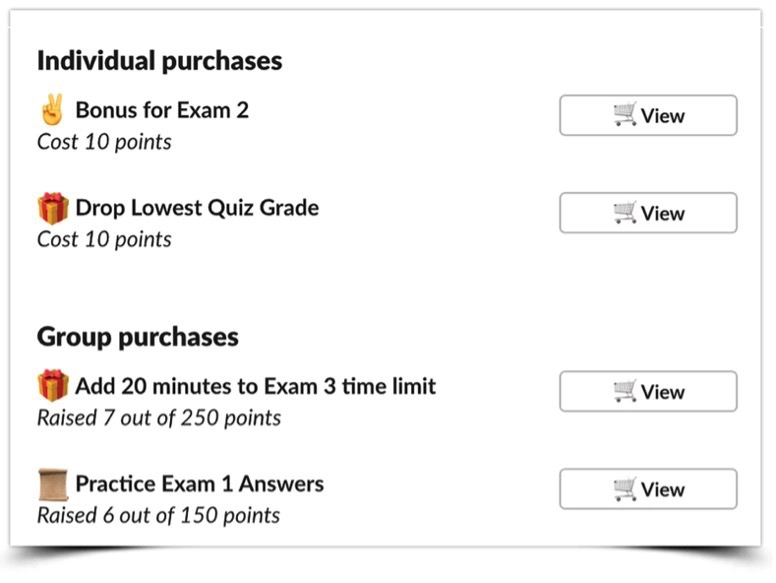The image size is (776, 583).
Task: Click the Raised 6 out of 150 points text
Action: (x=158, y=515)
